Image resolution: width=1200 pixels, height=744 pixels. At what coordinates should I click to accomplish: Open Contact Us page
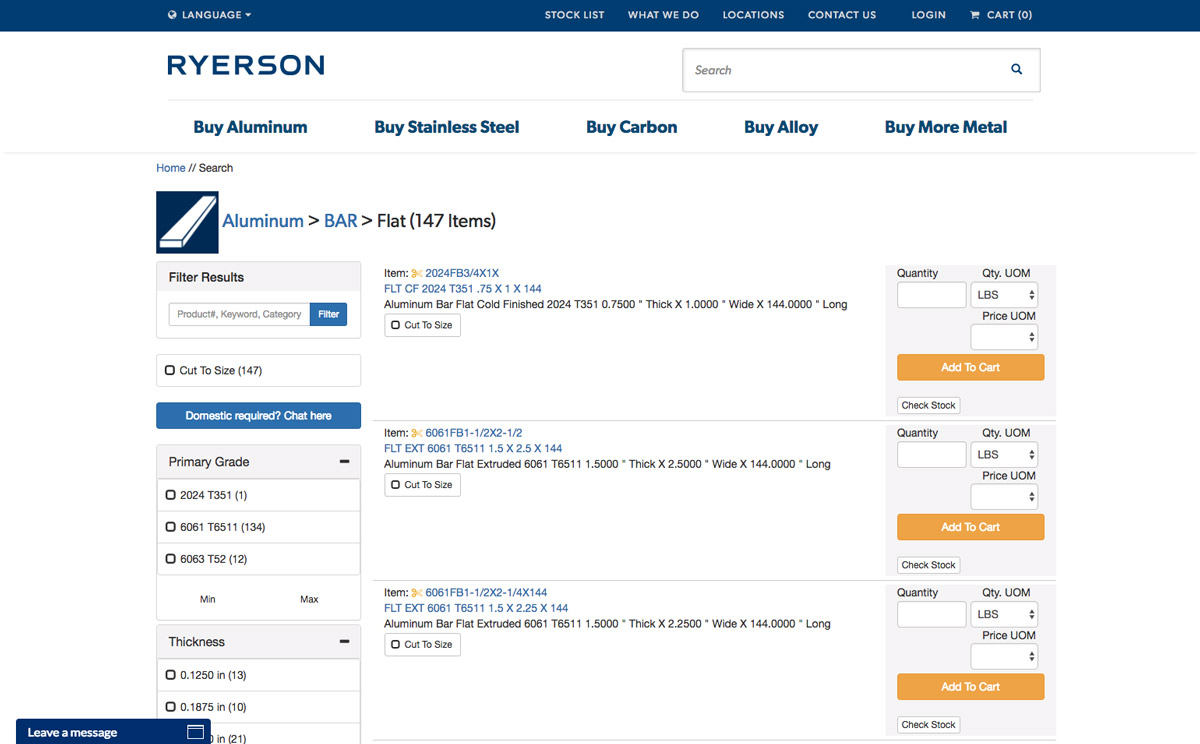pyautogui.click(x=842, y=15)
